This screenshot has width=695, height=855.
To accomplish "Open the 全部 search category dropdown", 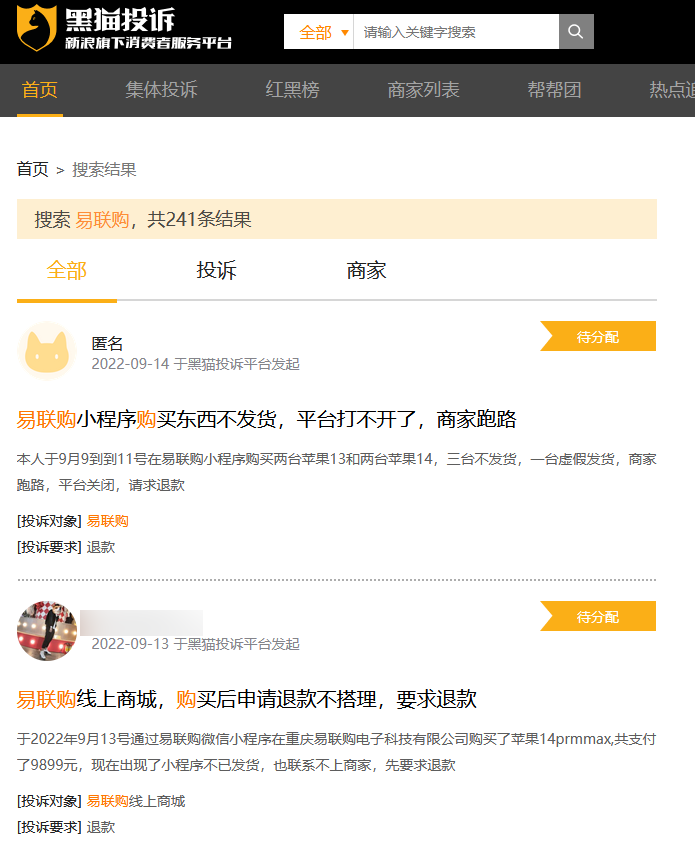I will point(319,32).
